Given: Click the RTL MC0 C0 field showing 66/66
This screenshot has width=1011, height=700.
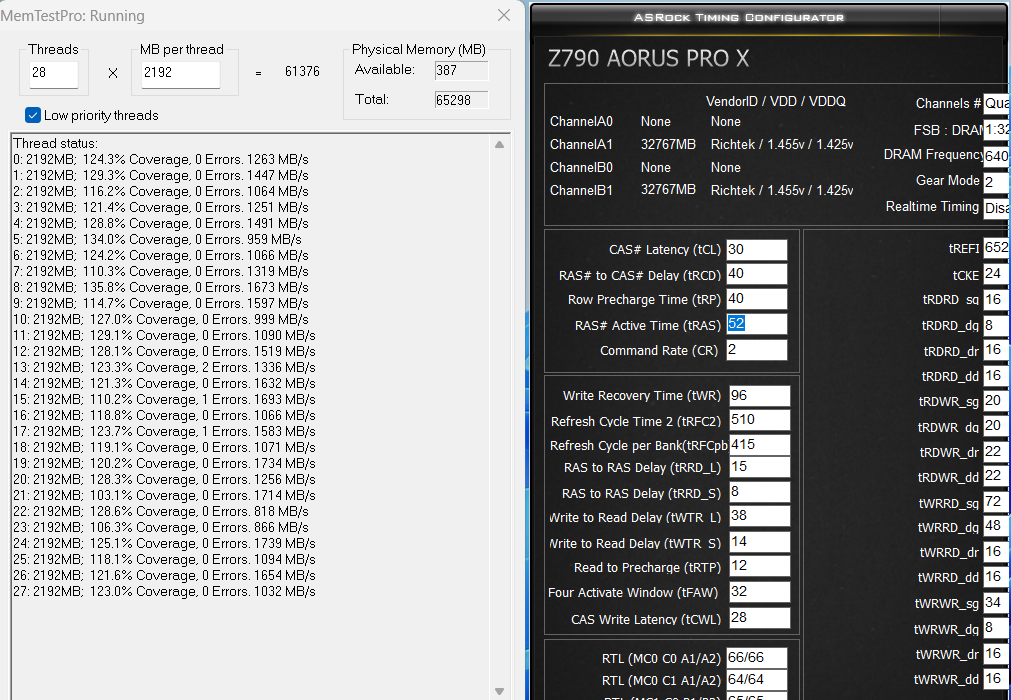Looking at the screenshot, I should click(x=757, y=658).
